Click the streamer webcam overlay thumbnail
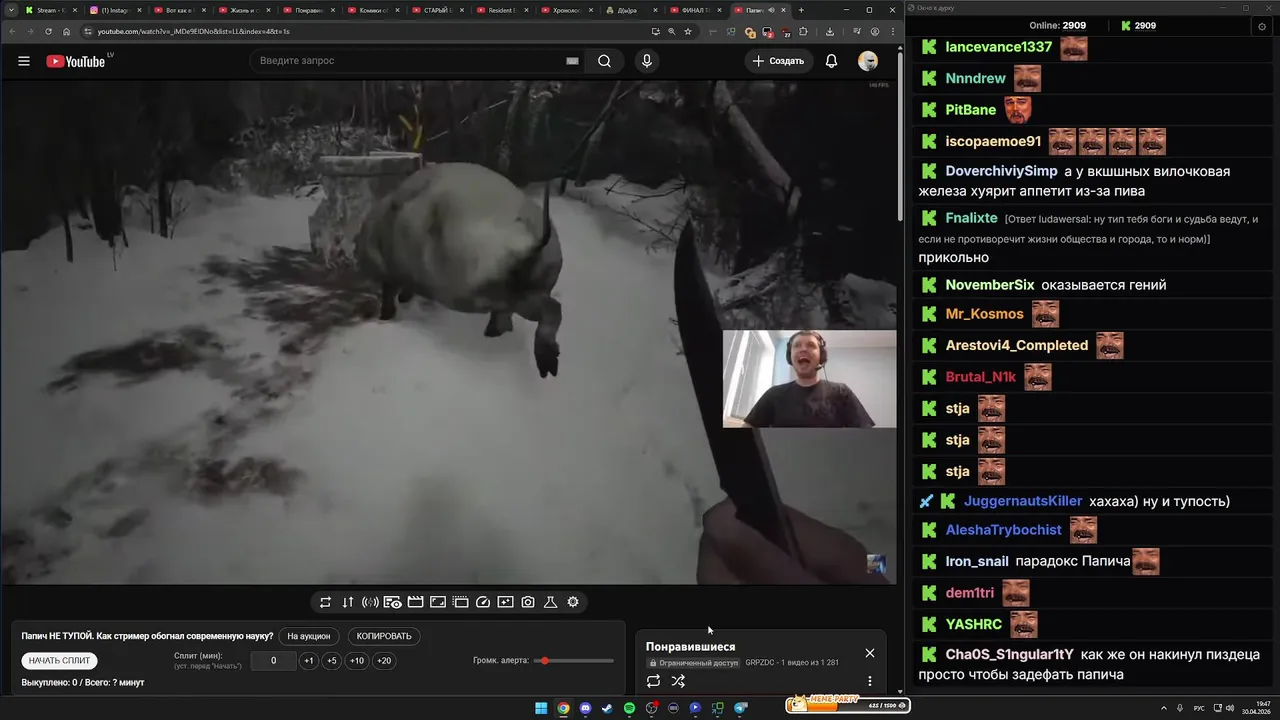This screenshot has width=1280, height=720. pyautogui.click(x=809, y=379)
